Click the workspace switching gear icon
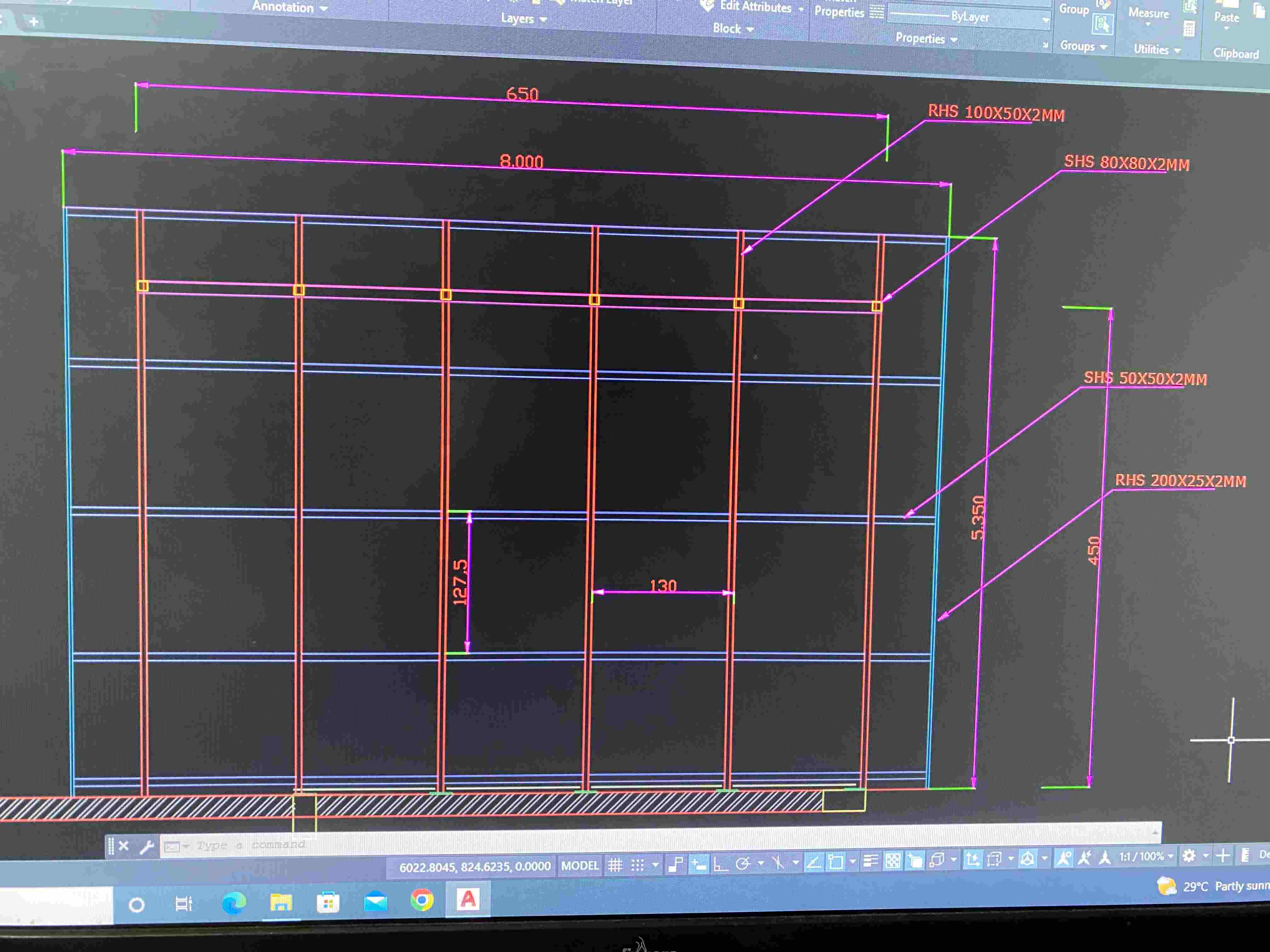 tap(1189, 856)
